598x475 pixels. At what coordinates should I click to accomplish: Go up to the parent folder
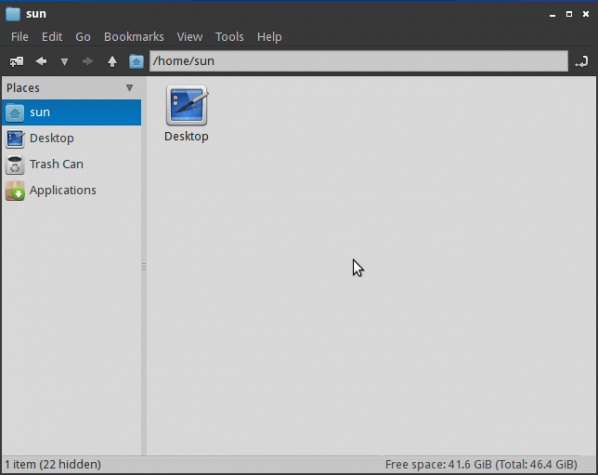pos(112,61)
